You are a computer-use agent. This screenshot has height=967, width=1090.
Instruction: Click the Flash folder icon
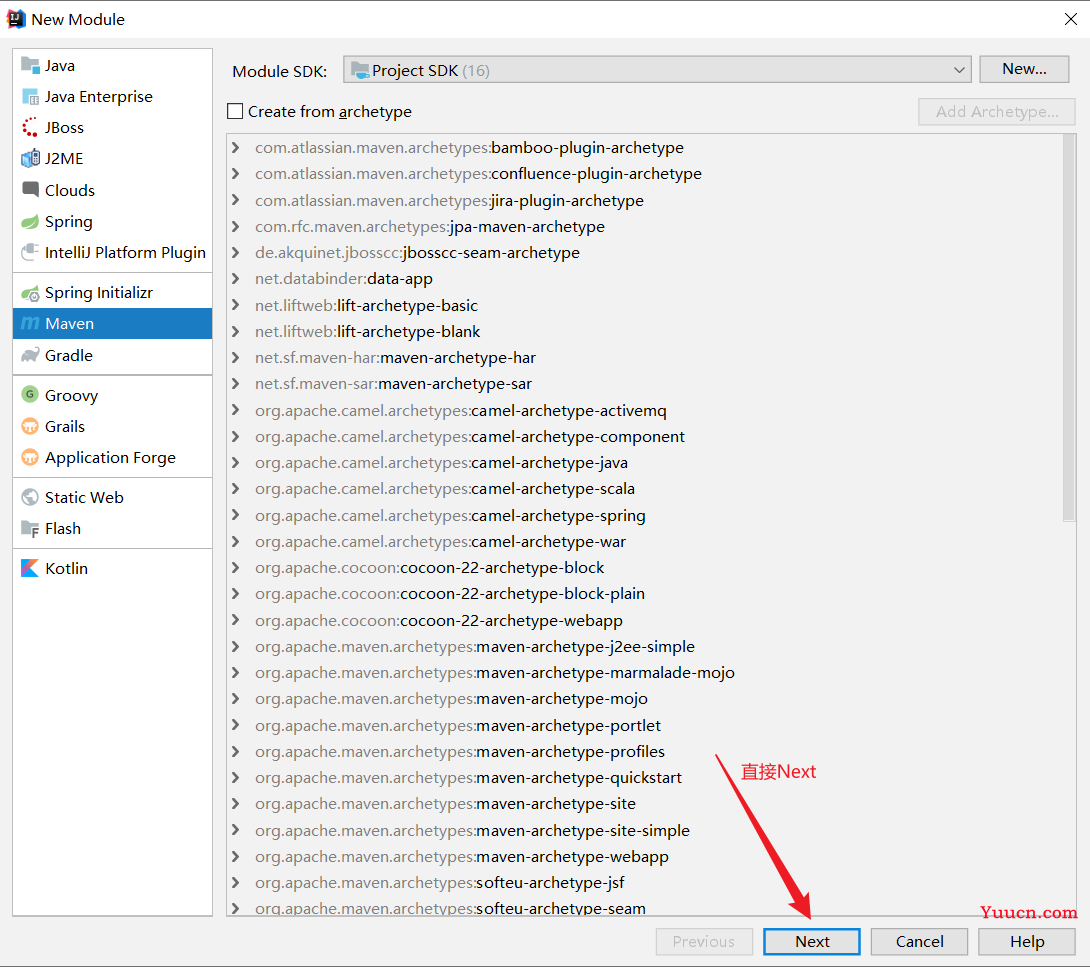pos(30,528)
